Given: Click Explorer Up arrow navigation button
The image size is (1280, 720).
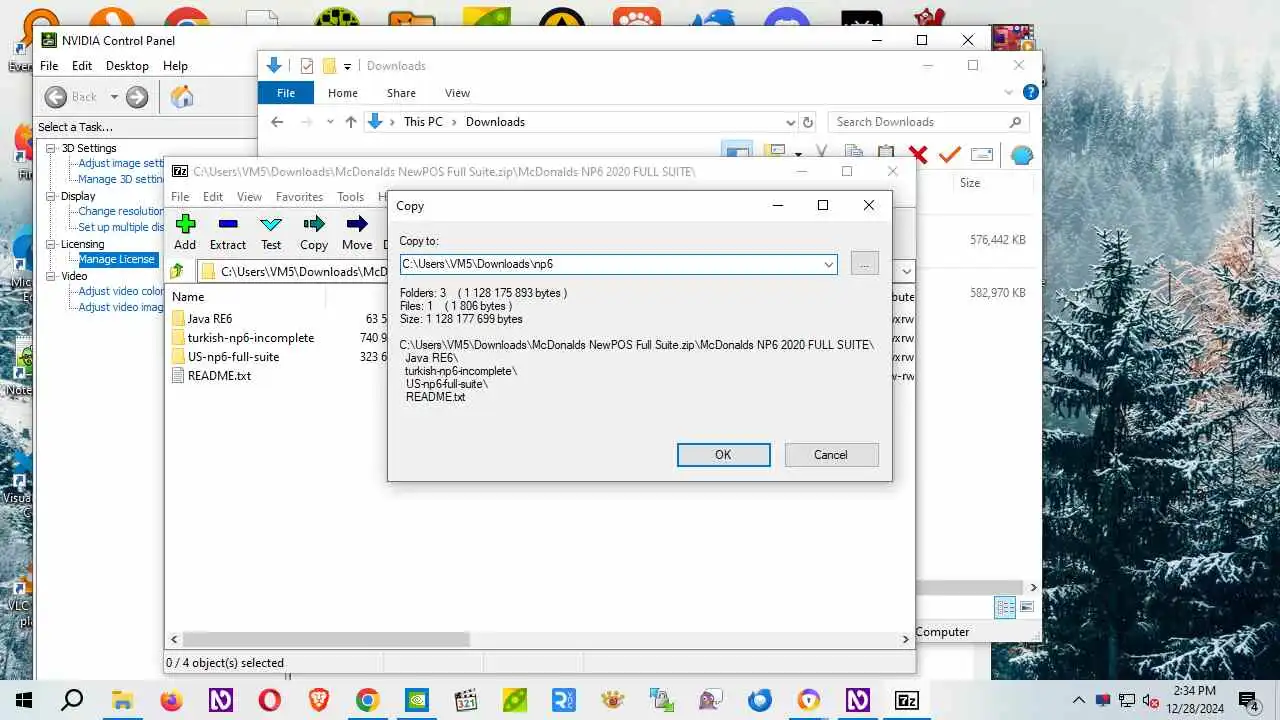Looking at the screenshot, I should pos(350,122).
